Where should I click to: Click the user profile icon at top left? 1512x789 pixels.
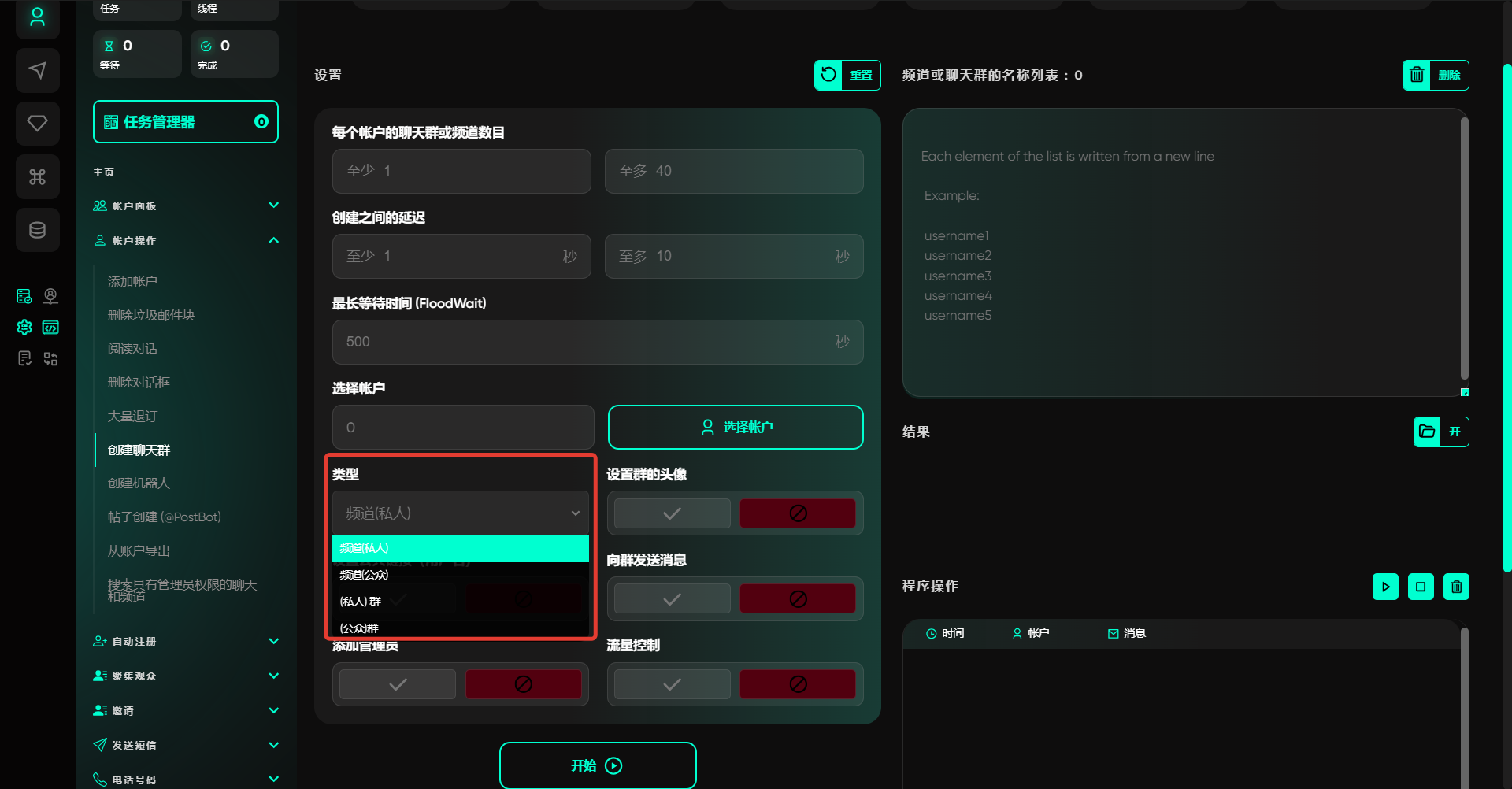click(37, 17)
